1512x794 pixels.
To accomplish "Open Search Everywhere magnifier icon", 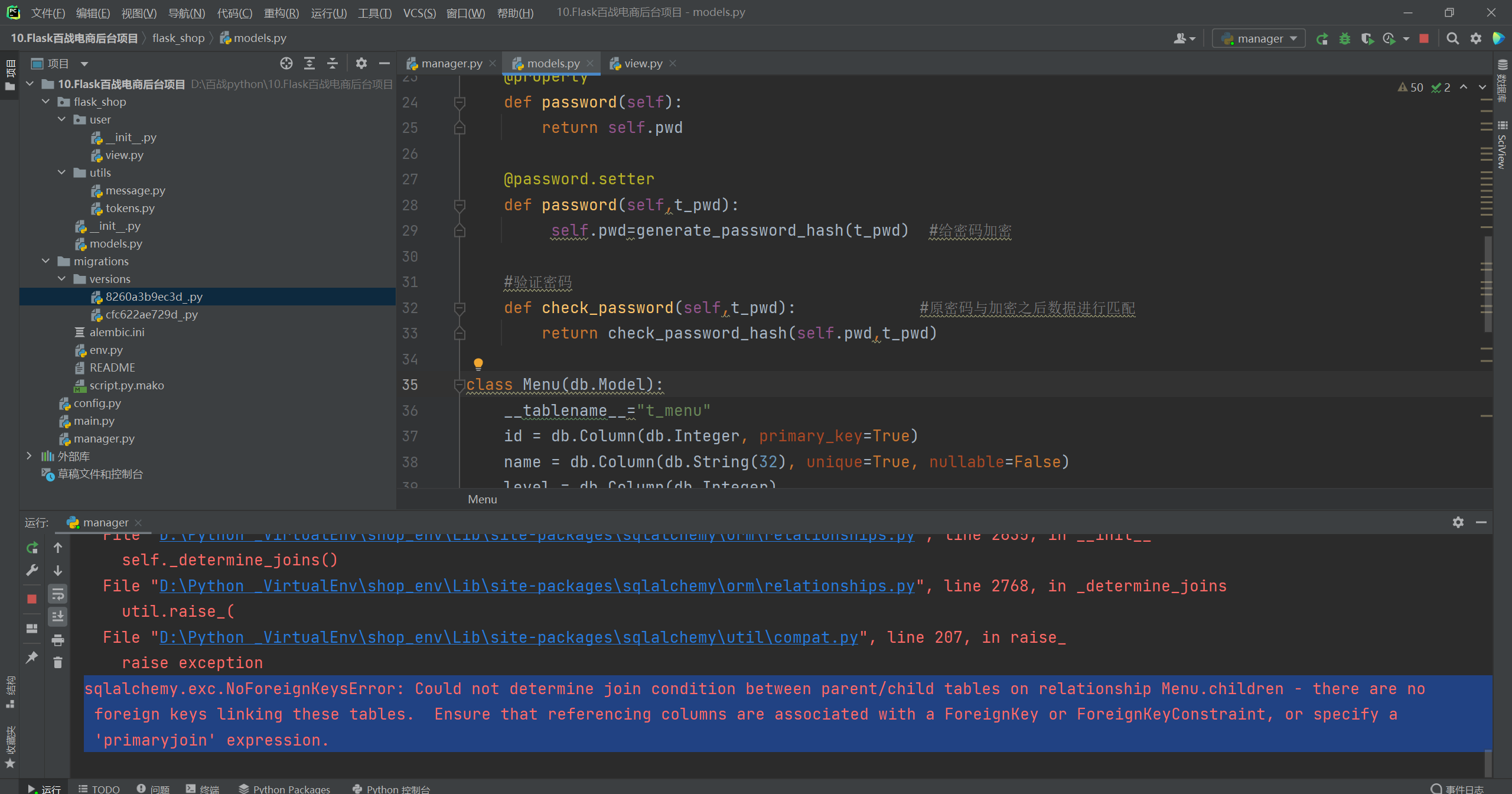I will pos(1453,39).
